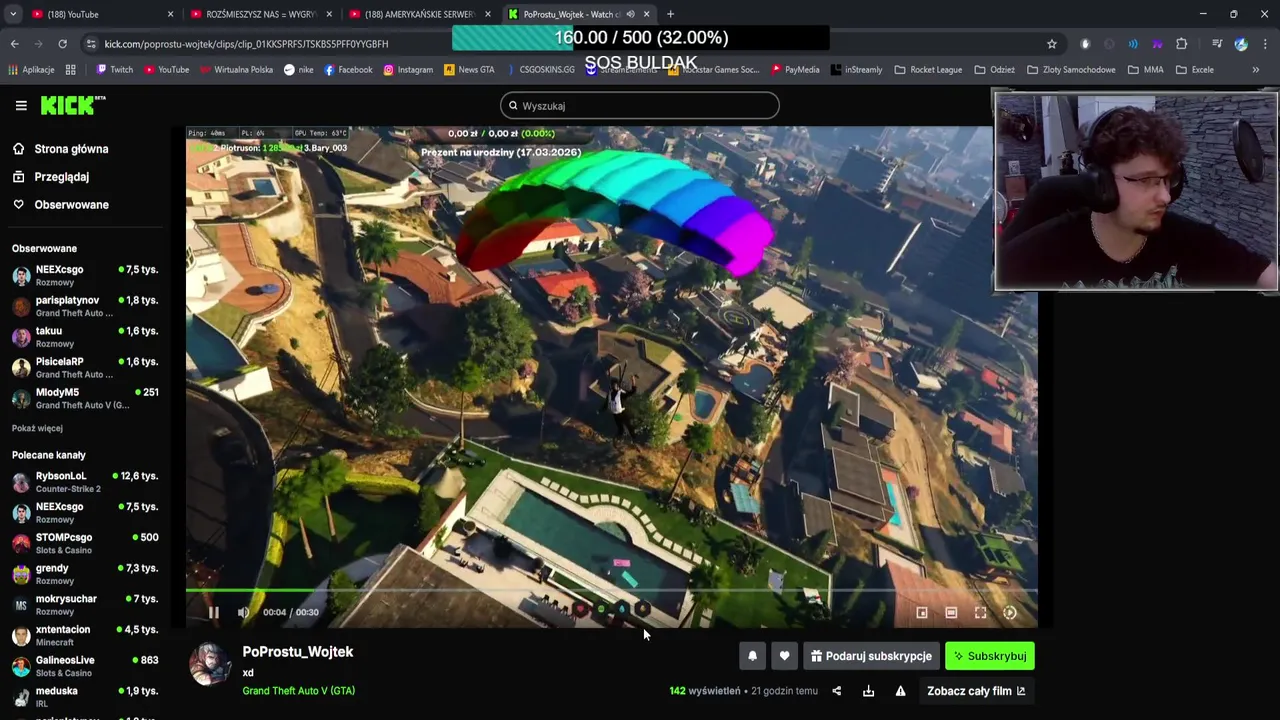Open PayMedia bookmark
The width and height of the screenshot is (1280, 720).
(x=795, y=70)
